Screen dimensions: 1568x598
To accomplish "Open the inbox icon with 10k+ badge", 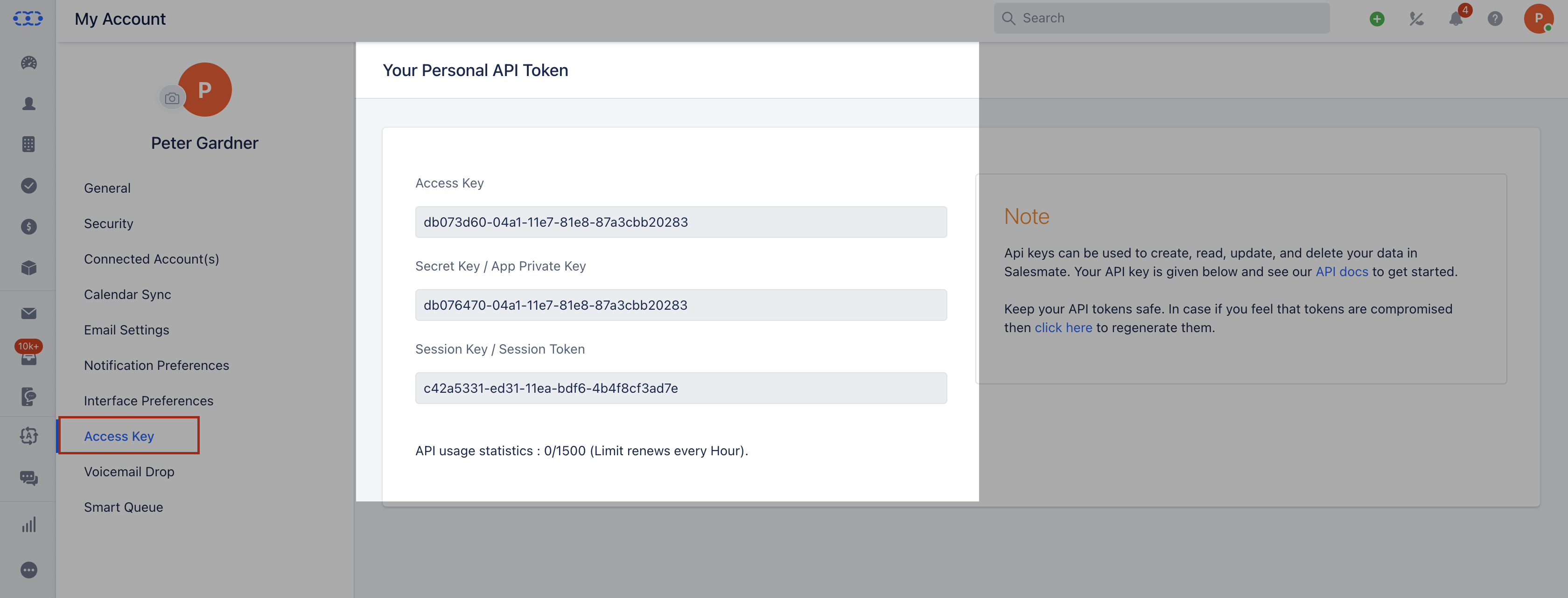I will pyautogui.click(x=28, y=354).
